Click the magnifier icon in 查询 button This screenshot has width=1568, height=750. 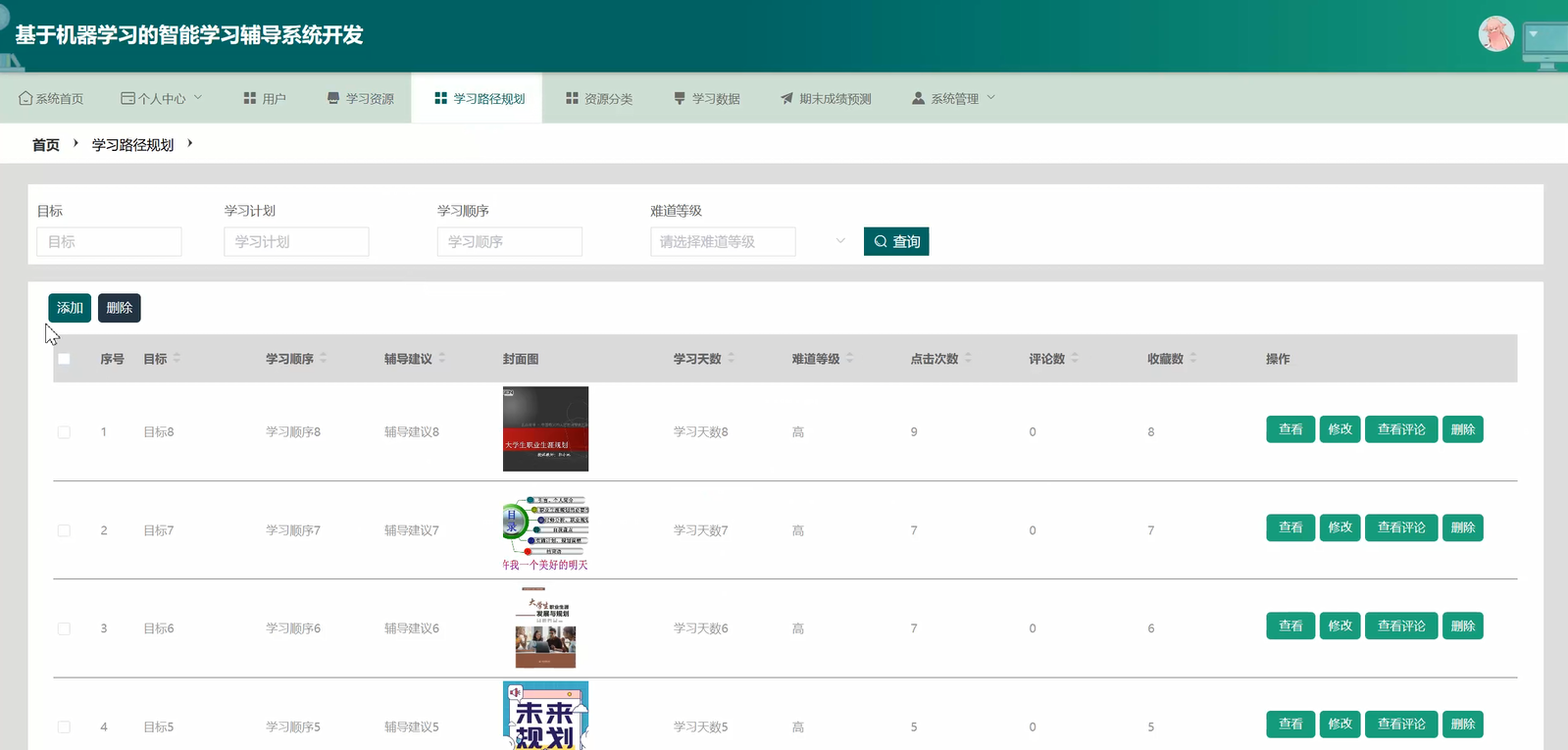point(881,241)
